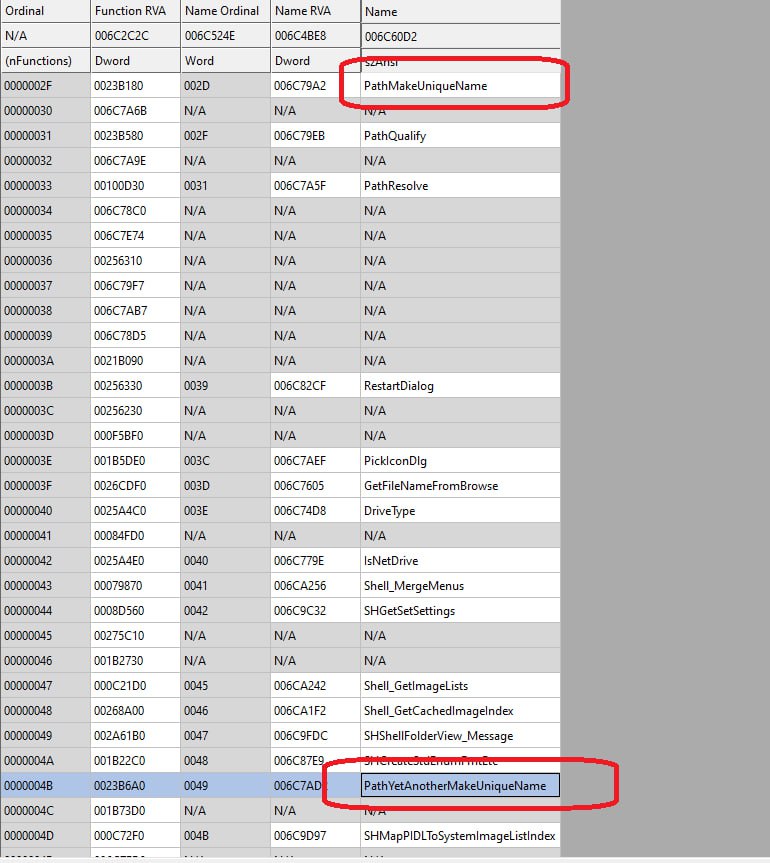Screen dimensions: 770x863
Task: Sort by the Function RVA column header
Action: 135,11
